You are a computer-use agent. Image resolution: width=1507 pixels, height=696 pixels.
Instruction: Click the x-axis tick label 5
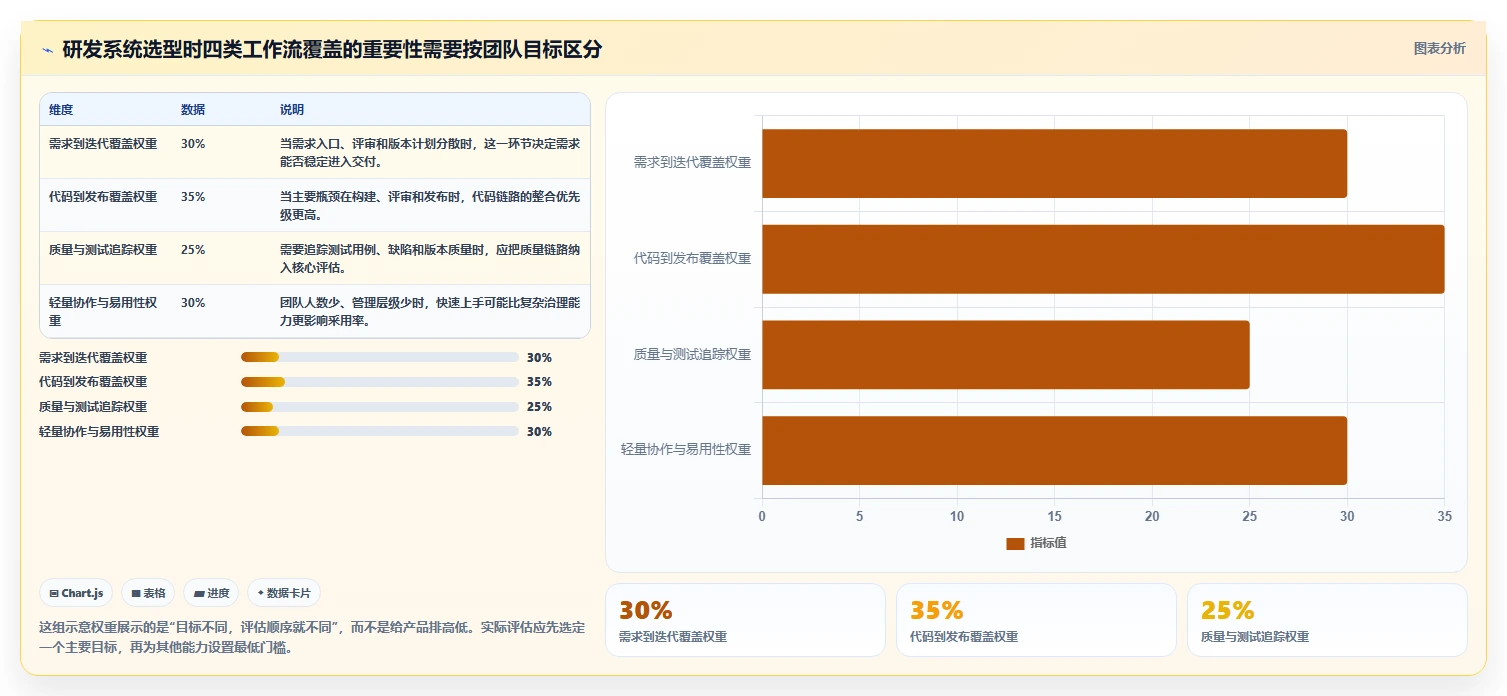(859, 516)
